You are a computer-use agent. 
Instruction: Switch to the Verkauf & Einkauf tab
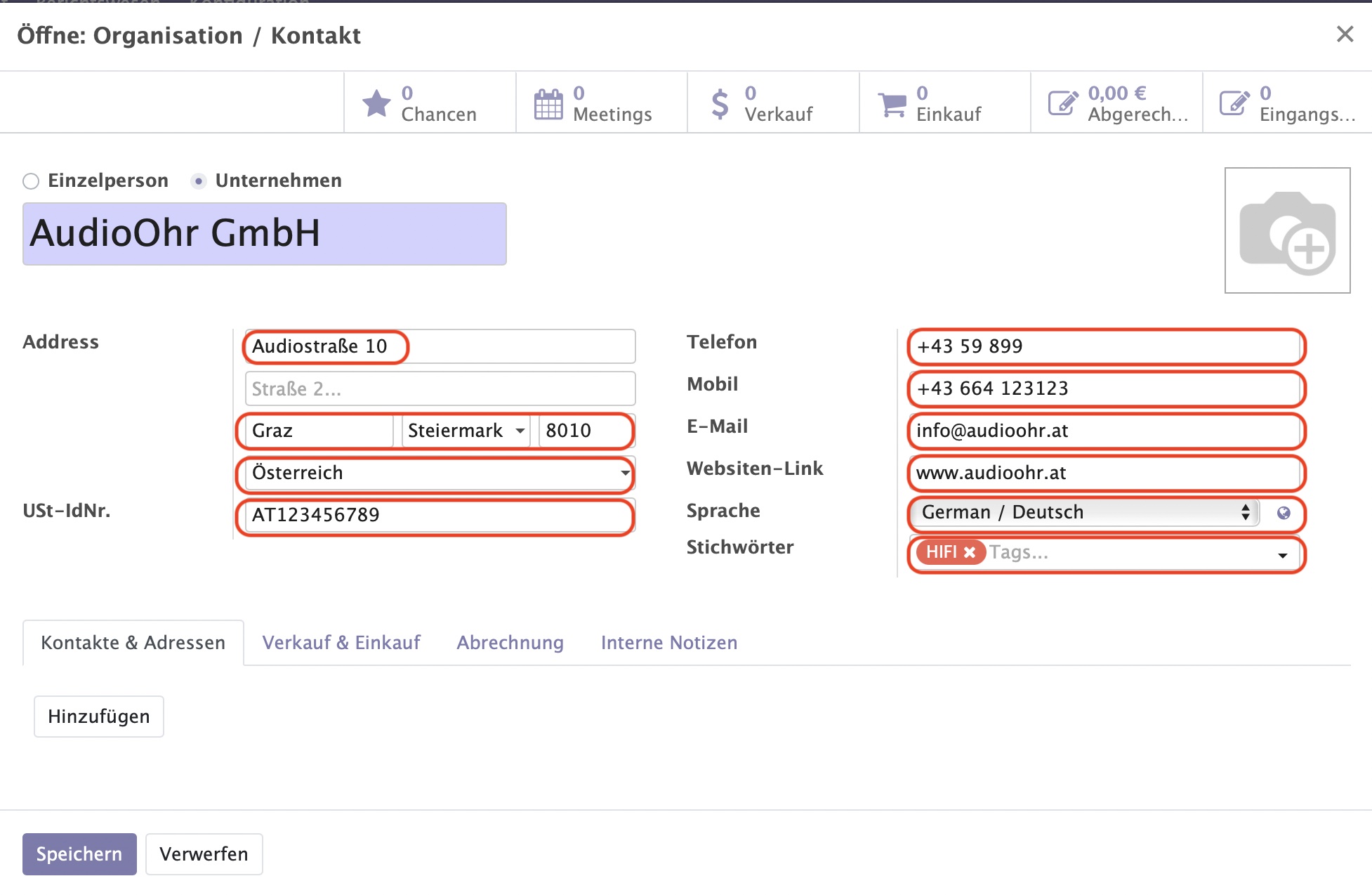tap(341, 643)
